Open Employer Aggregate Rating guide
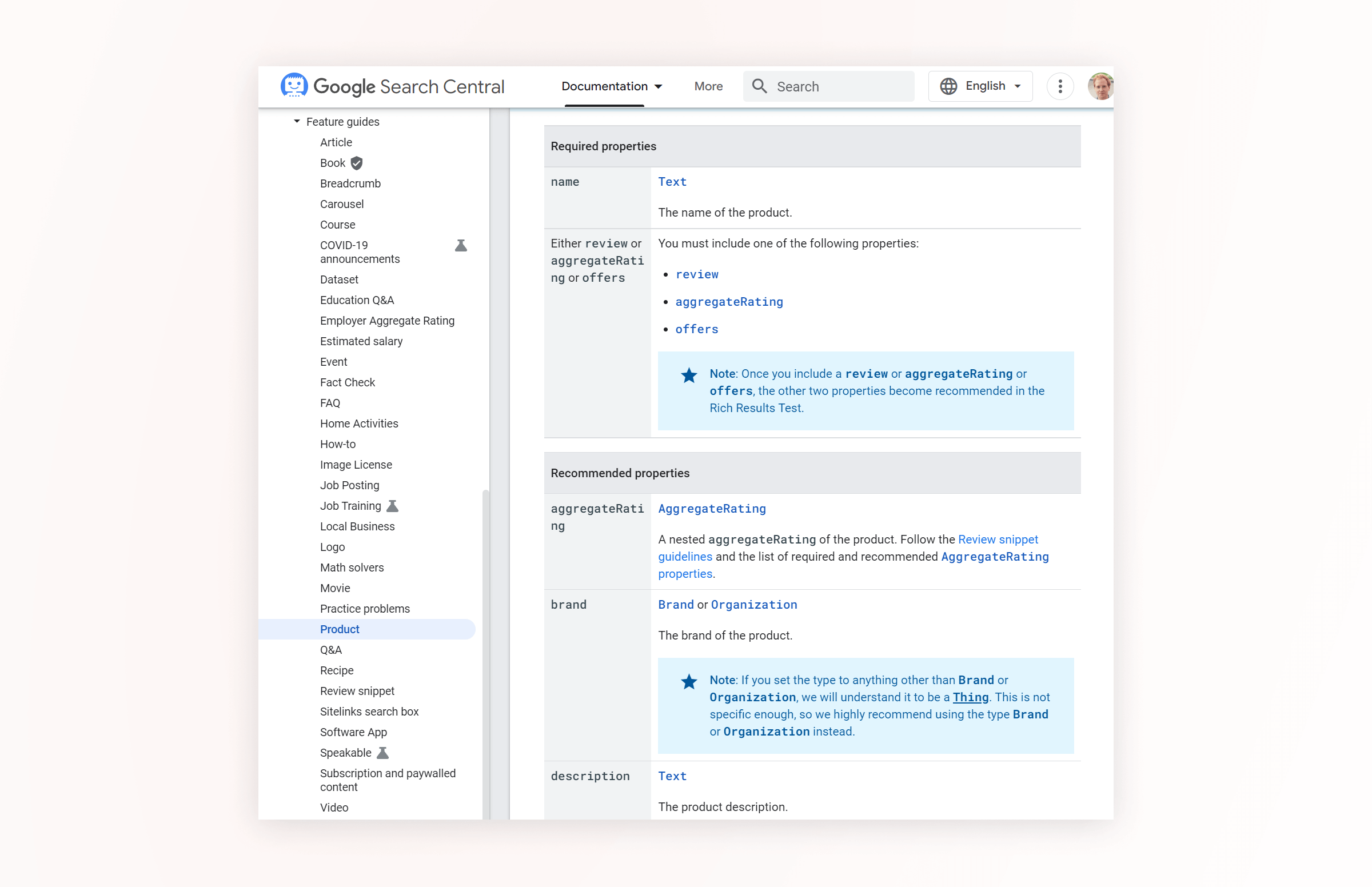 coord(387,321)
